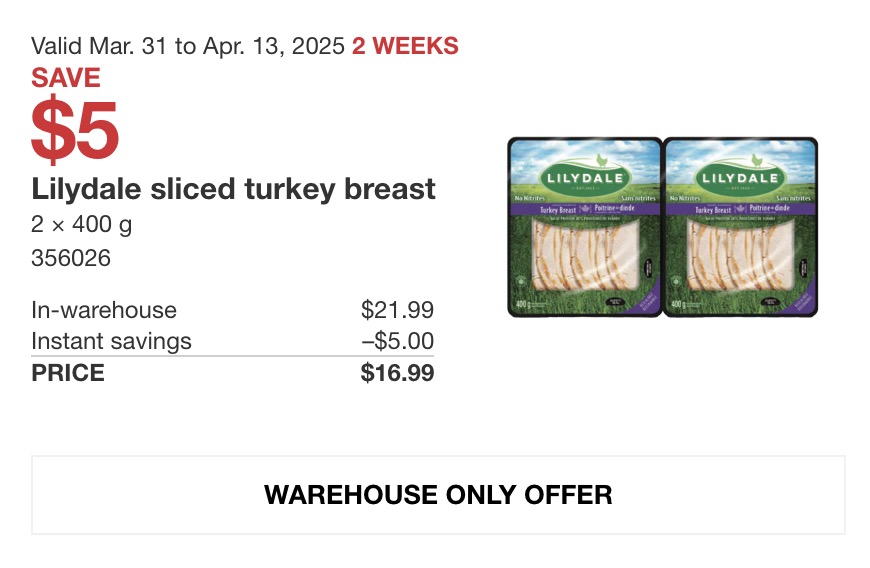This screenshot has height=568, width=870.
Task: Click the final price $16.99
Action: pos(397,372)
